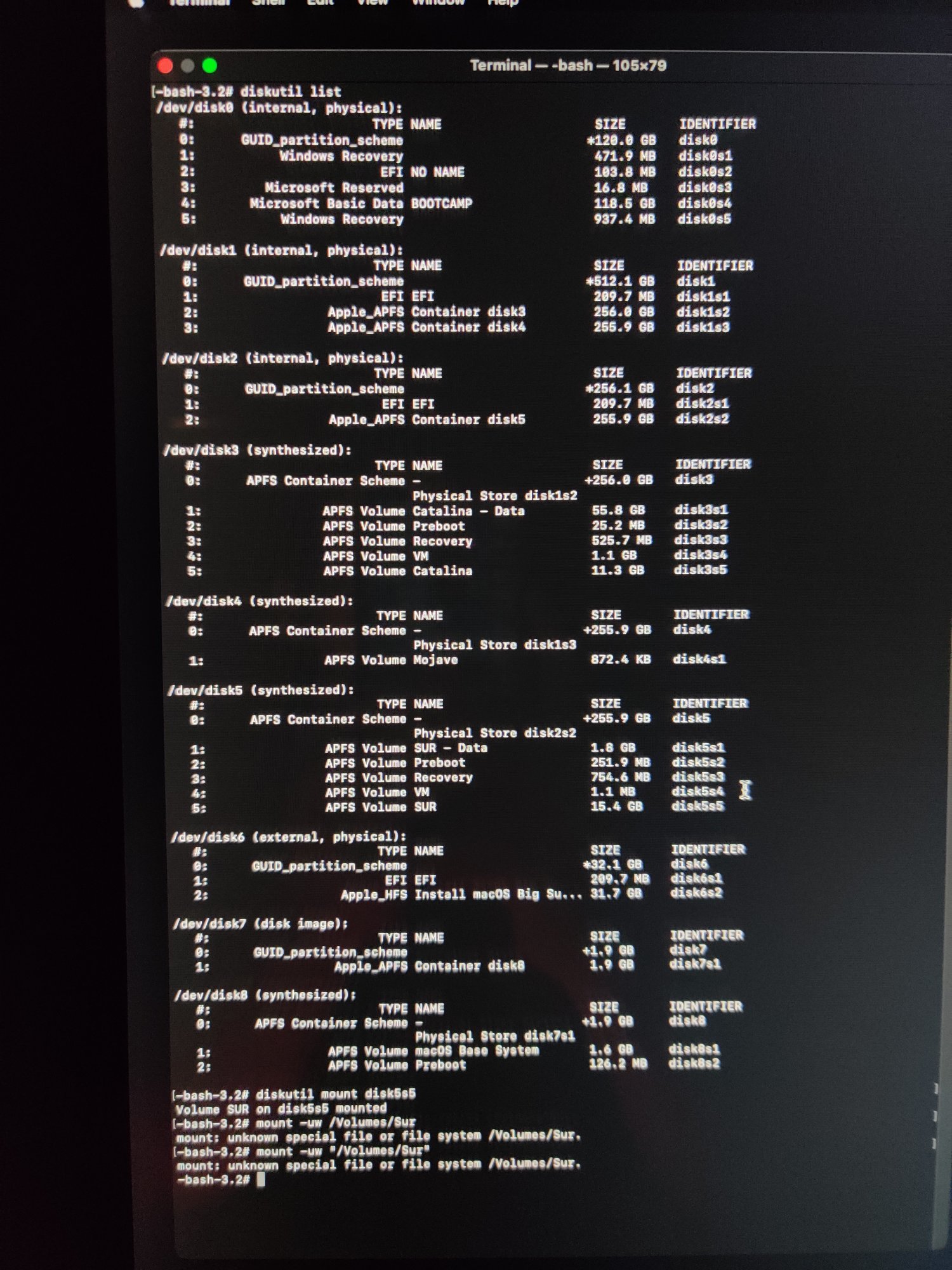The width and height of the screenshot is (952, 1270).
Task: Click the '/dev/disk8 (synthesized):' header line
Action: (x=266, y=995)
